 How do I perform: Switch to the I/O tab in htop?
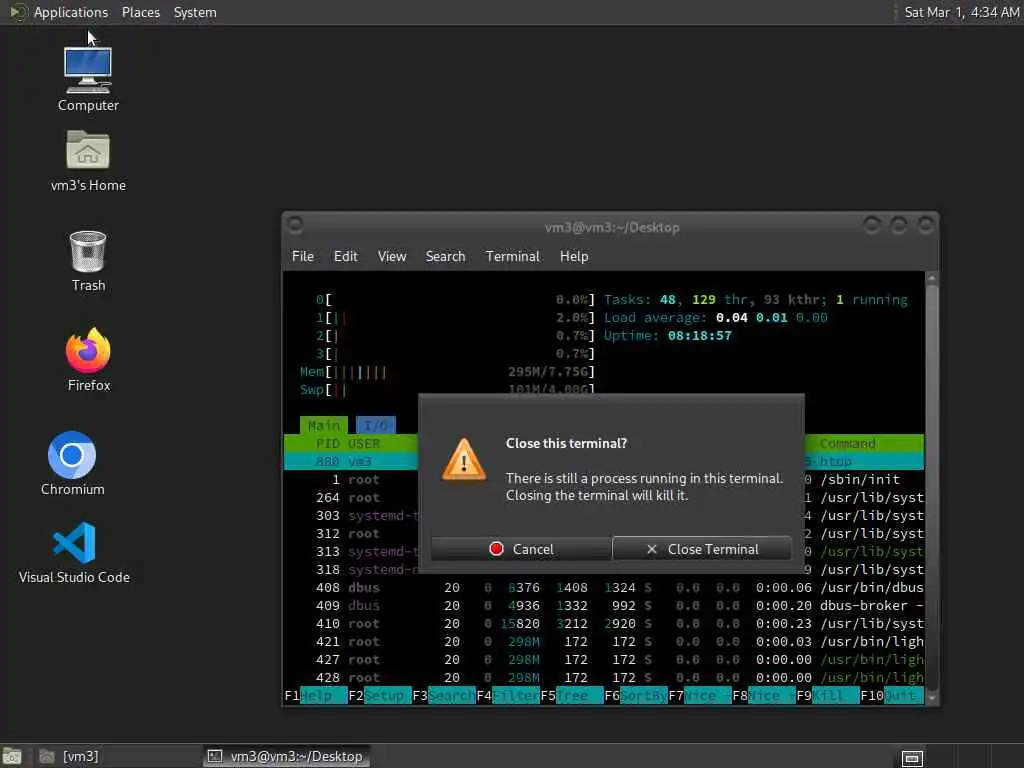[x=376, y=425]
